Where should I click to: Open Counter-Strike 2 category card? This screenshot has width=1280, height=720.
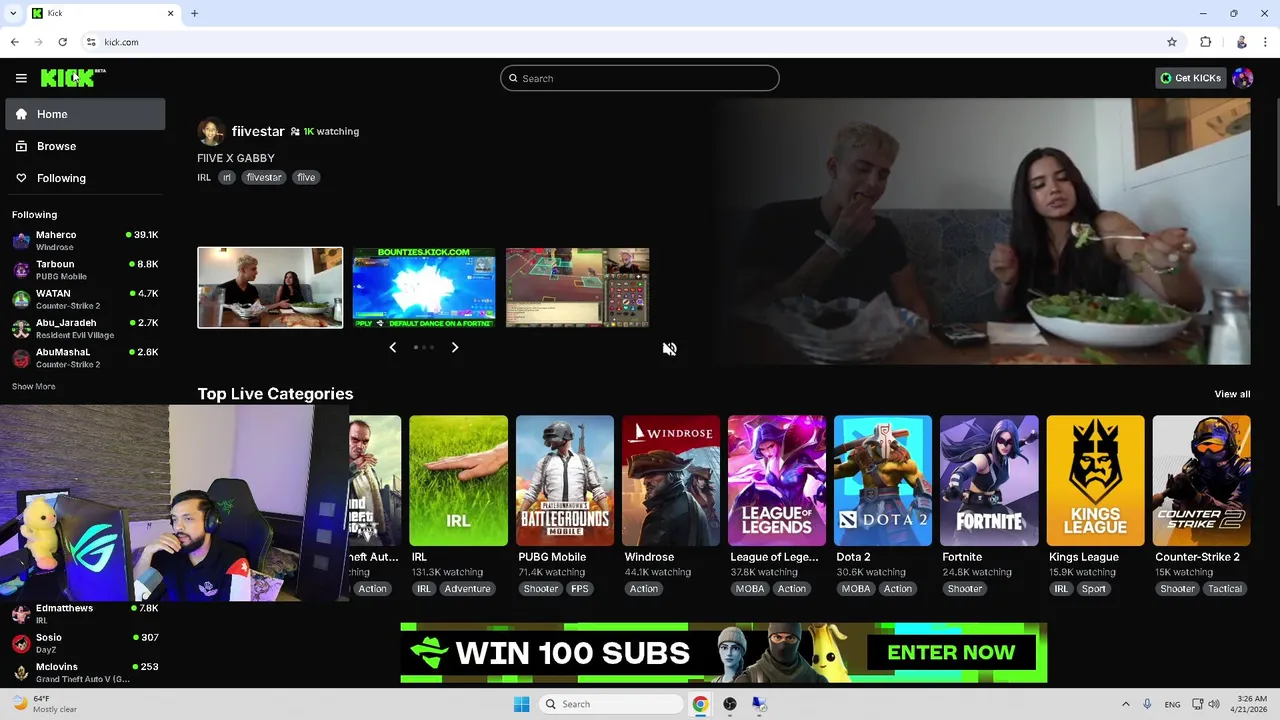1201,481
